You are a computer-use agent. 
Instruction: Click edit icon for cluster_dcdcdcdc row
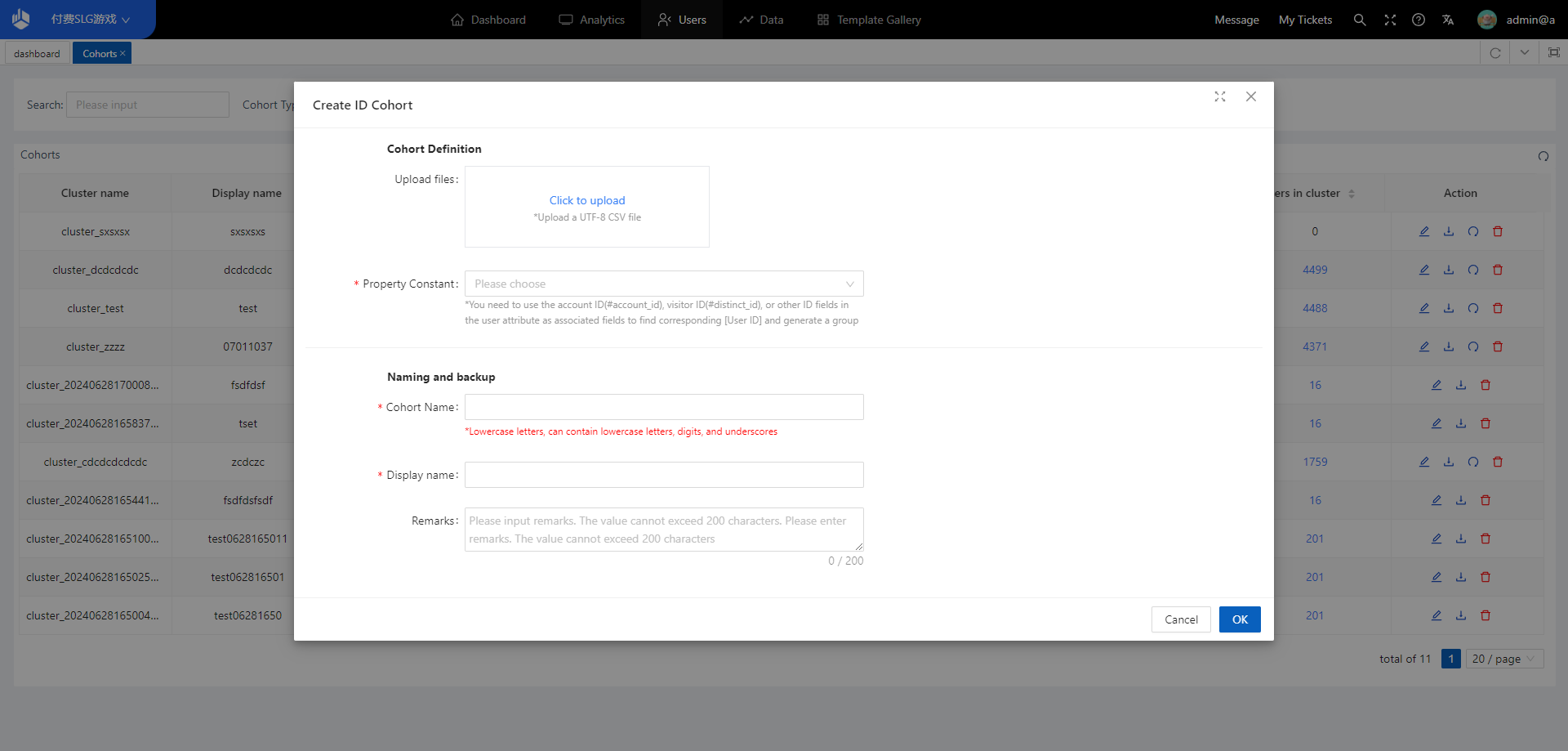(1424, 270)
